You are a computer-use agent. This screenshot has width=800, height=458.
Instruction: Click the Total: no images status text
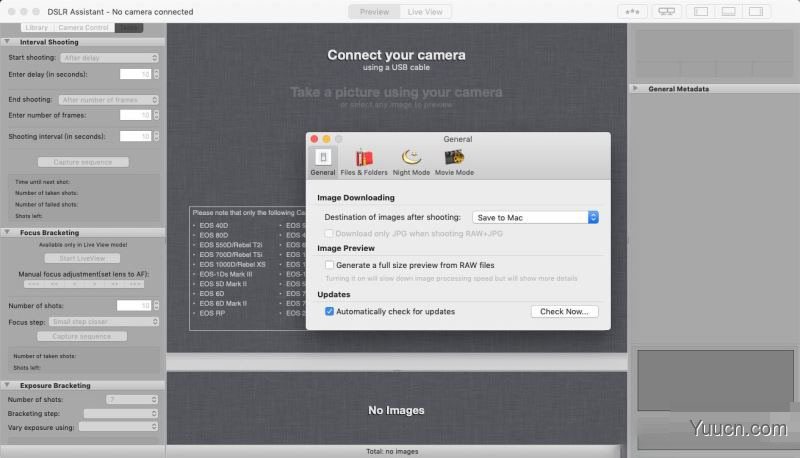click(392, 451)
